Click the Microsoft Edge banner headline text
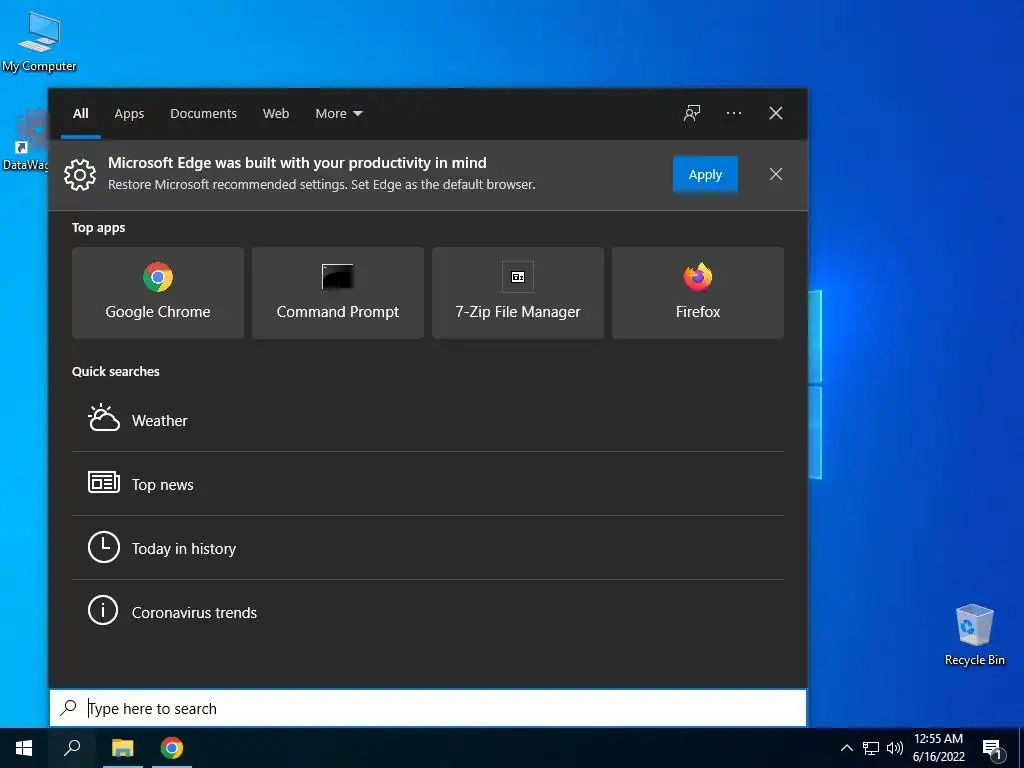Image resolution: width=1024 pixels, height=768 pixels. click(297, 163)
